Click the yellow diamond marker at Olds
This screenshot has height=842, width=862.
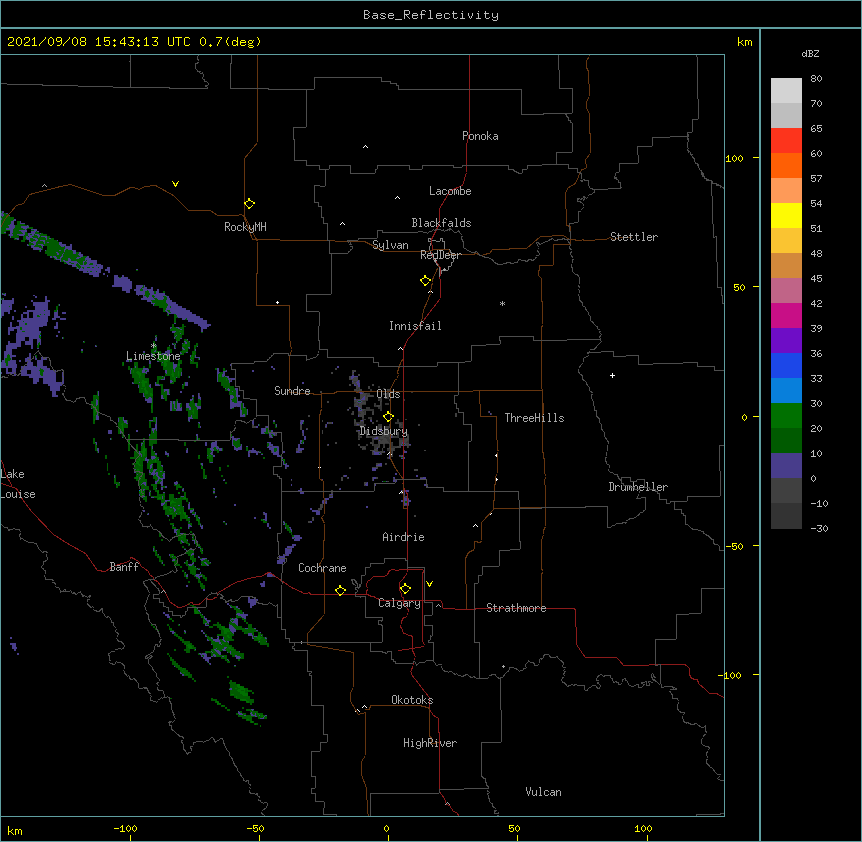[389, 417]
